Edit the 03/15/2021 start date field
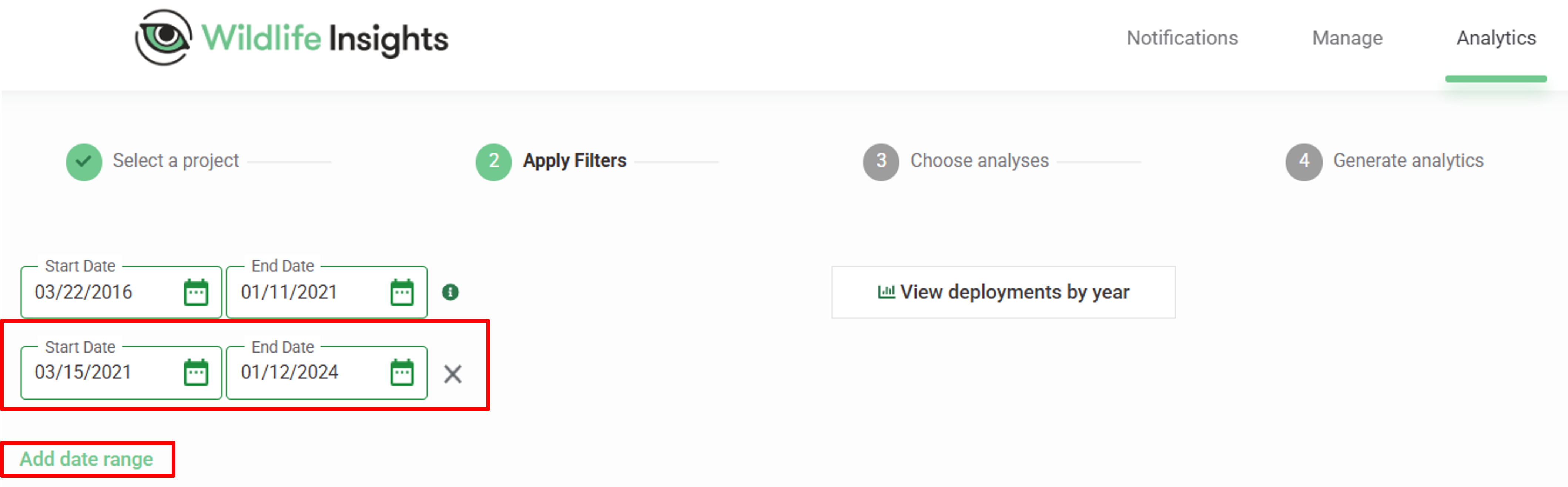The height and width of the screenshot is (487, 1568). [x=121, y=373]
